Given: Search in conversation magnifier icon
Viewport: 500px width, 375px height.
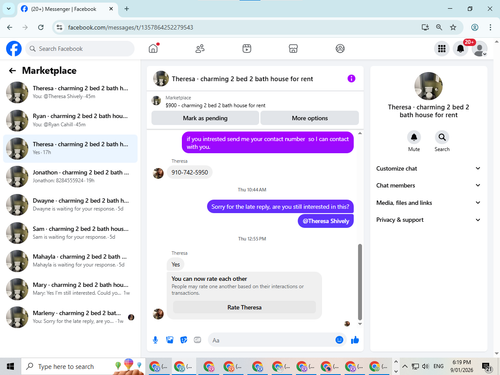Looking at the screenshot, I should (x=442, y=137).
